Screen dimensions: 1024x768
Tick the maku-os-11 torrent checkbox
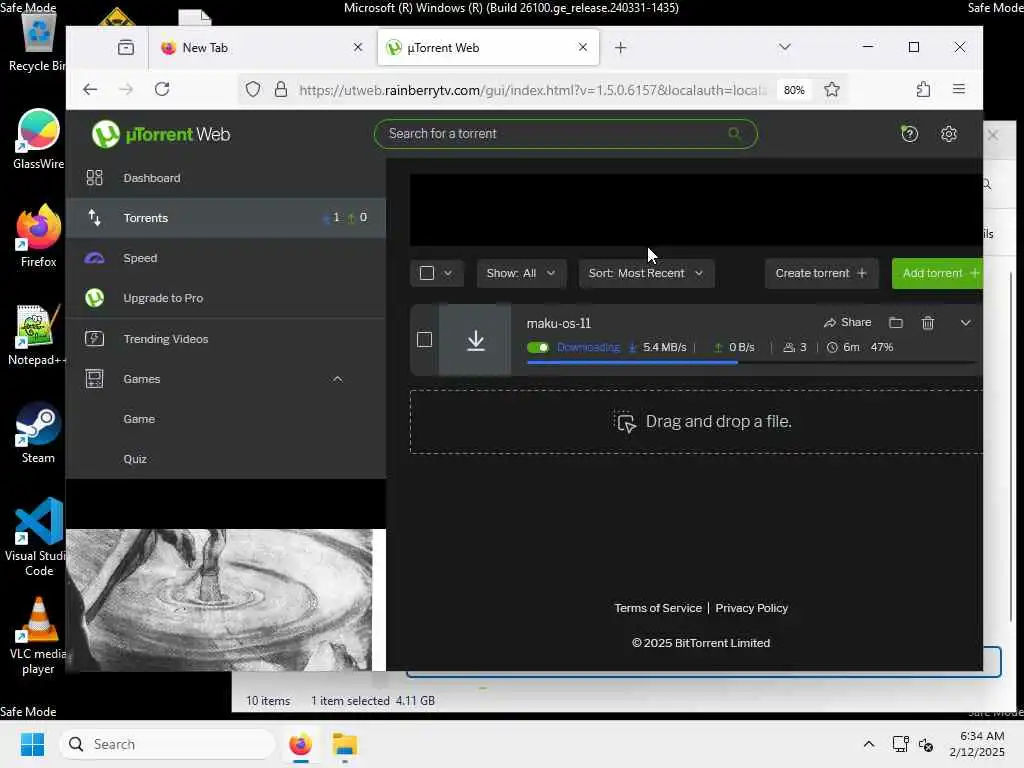(424, 340)
